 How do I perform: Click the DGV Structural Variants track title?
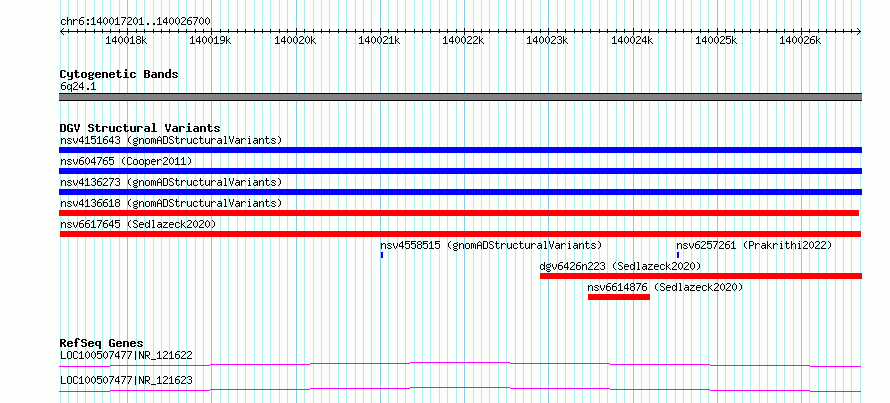pos(140,128)
